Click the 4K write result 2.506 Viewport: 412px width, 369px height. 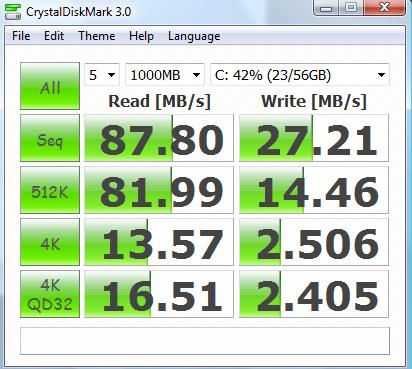pyautogui.click(x=314, y=242)
